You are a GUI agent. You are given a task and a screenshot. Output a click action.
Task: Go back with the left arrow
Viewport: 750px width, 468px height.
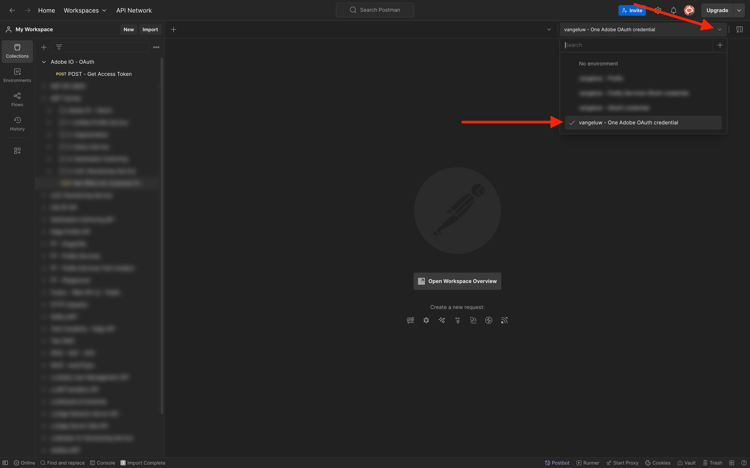tap(12, 10)
